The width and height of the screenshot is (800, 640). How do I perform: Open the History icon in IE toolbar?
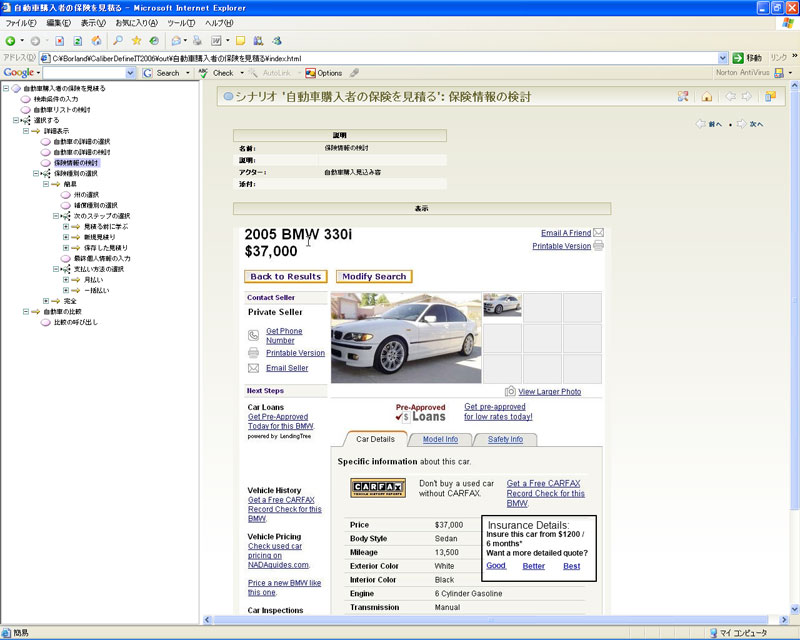pos(154,40)
